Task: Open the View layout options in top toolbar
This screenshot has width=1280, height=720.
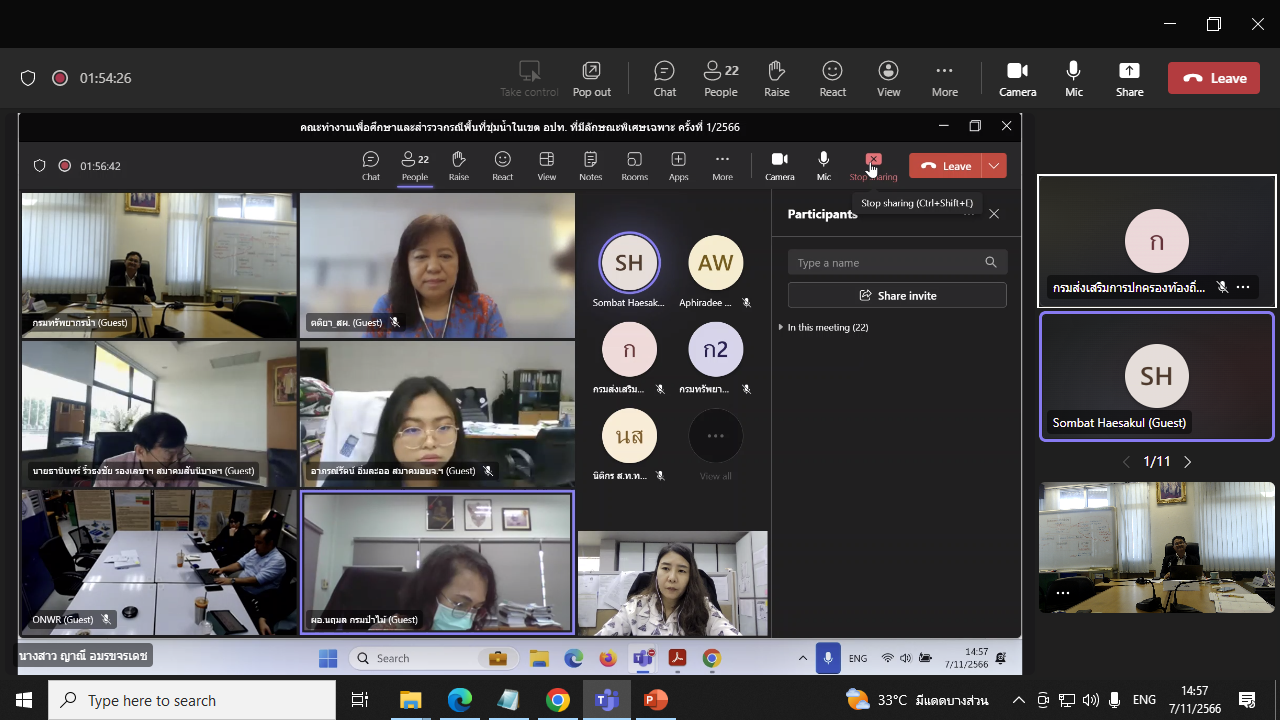Action: [x=888, y=79]
